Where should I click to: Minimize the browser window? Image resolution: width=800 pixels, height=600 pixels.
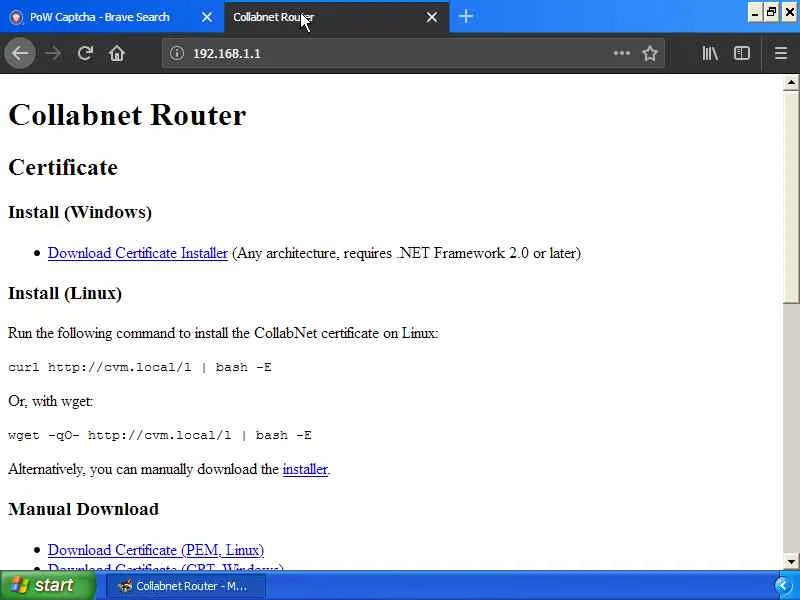tap(755, 12)
